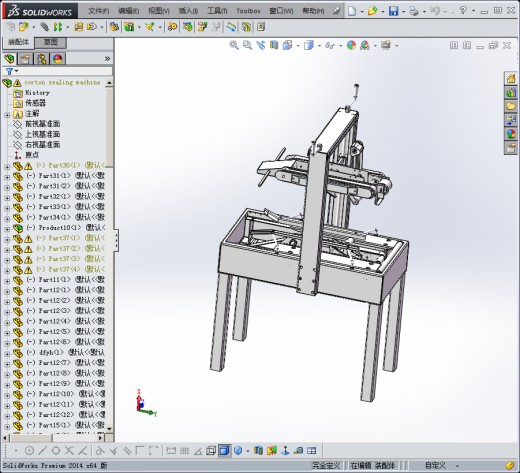Expand the 注解 annotations folder
This screenshot has width=520, height=473.
point(7,115)
